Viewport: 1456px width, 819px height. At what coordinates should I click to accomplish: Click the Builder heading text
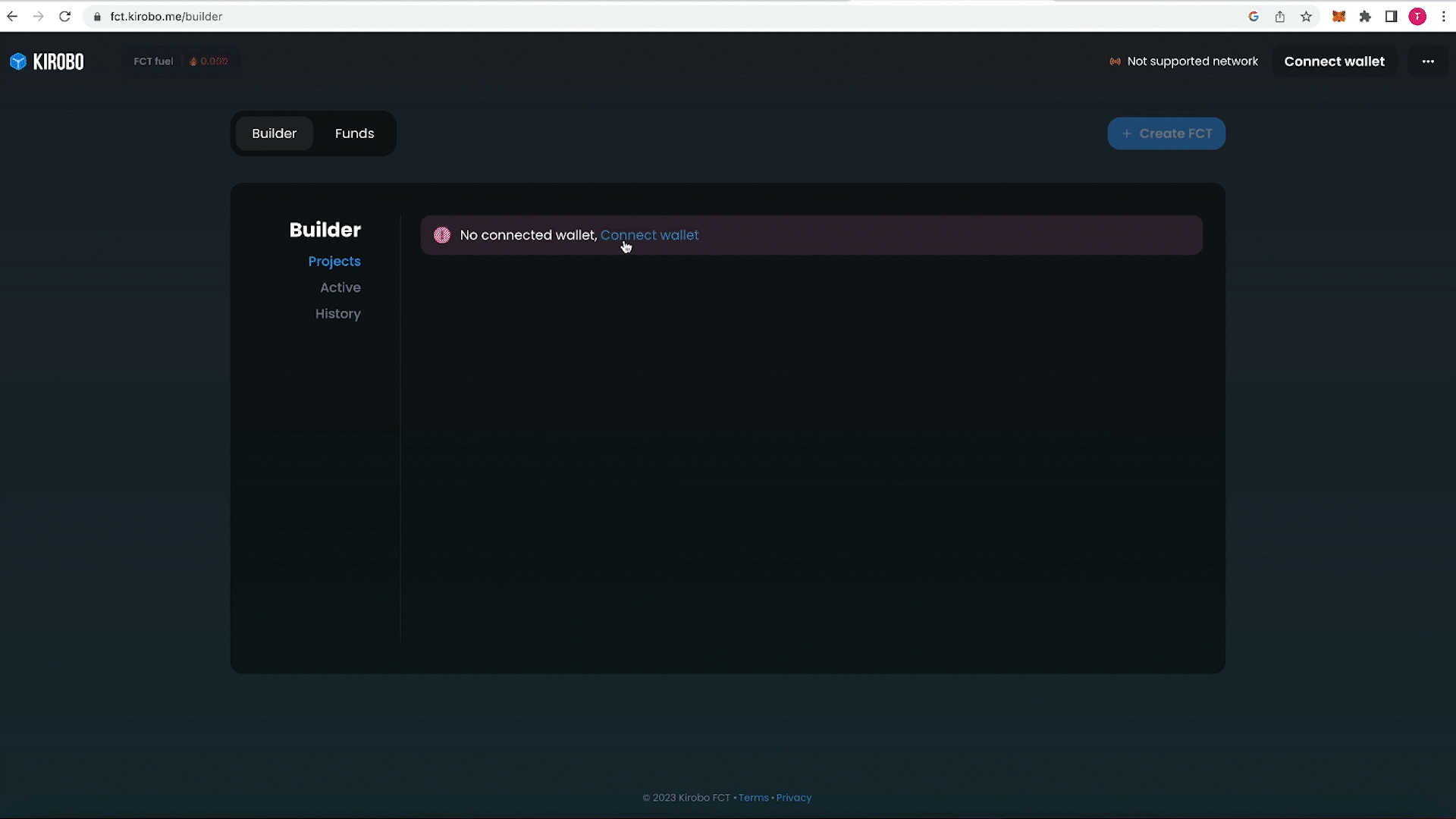pyautogui.click(x=325, y=230)
